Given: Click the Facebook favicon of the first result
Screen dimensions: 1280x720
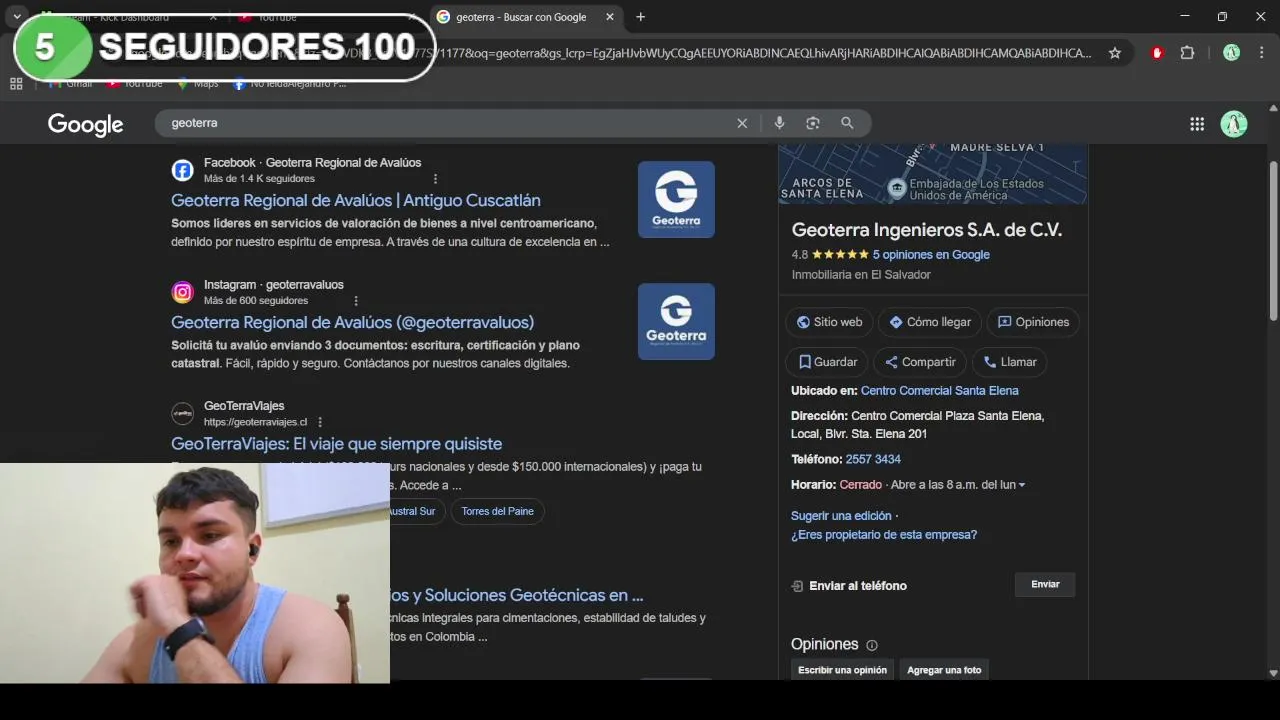Looking at the screenshot, I should click(x=182, y=170).
